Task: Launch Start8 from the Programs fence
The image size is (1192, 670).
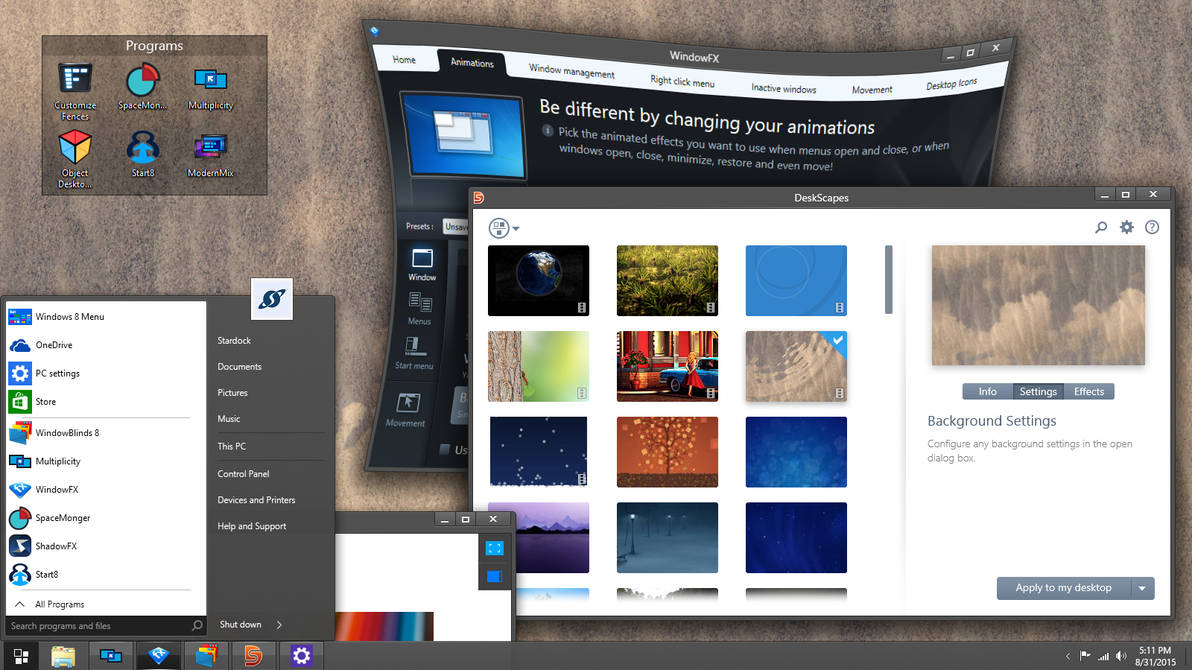Action: point(142,154)
